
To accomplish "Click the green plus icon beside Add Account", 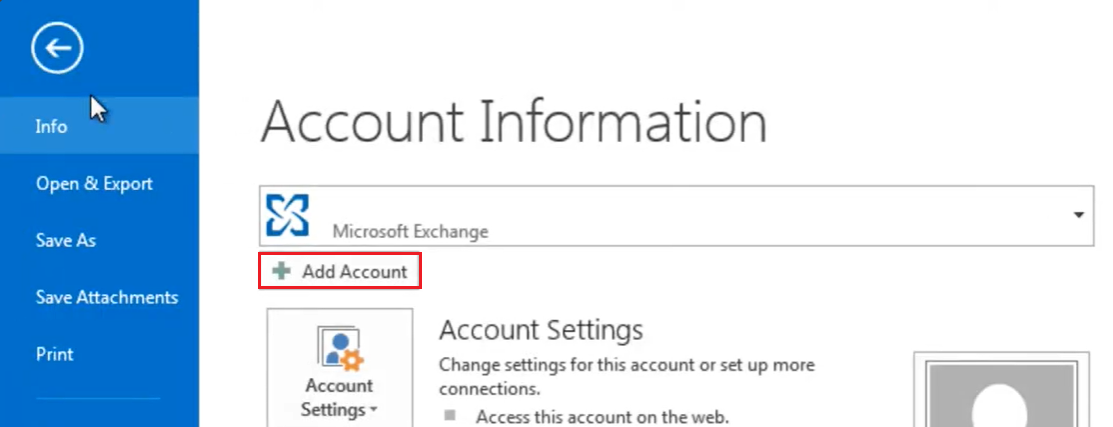I will [283, 272].
